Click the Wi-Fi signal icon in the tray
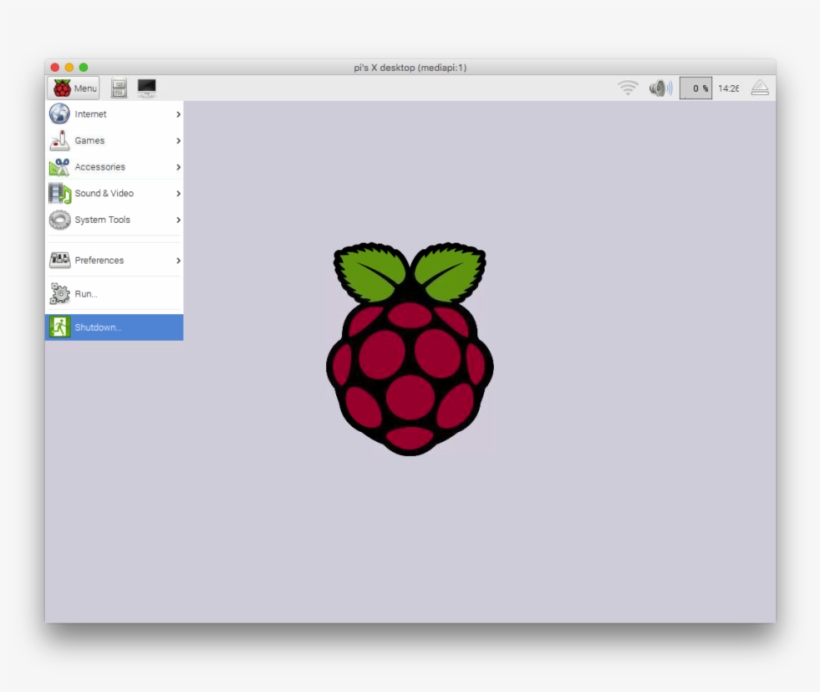The height and width of the screenshot is (692, 820). click(x=628, y=87)
